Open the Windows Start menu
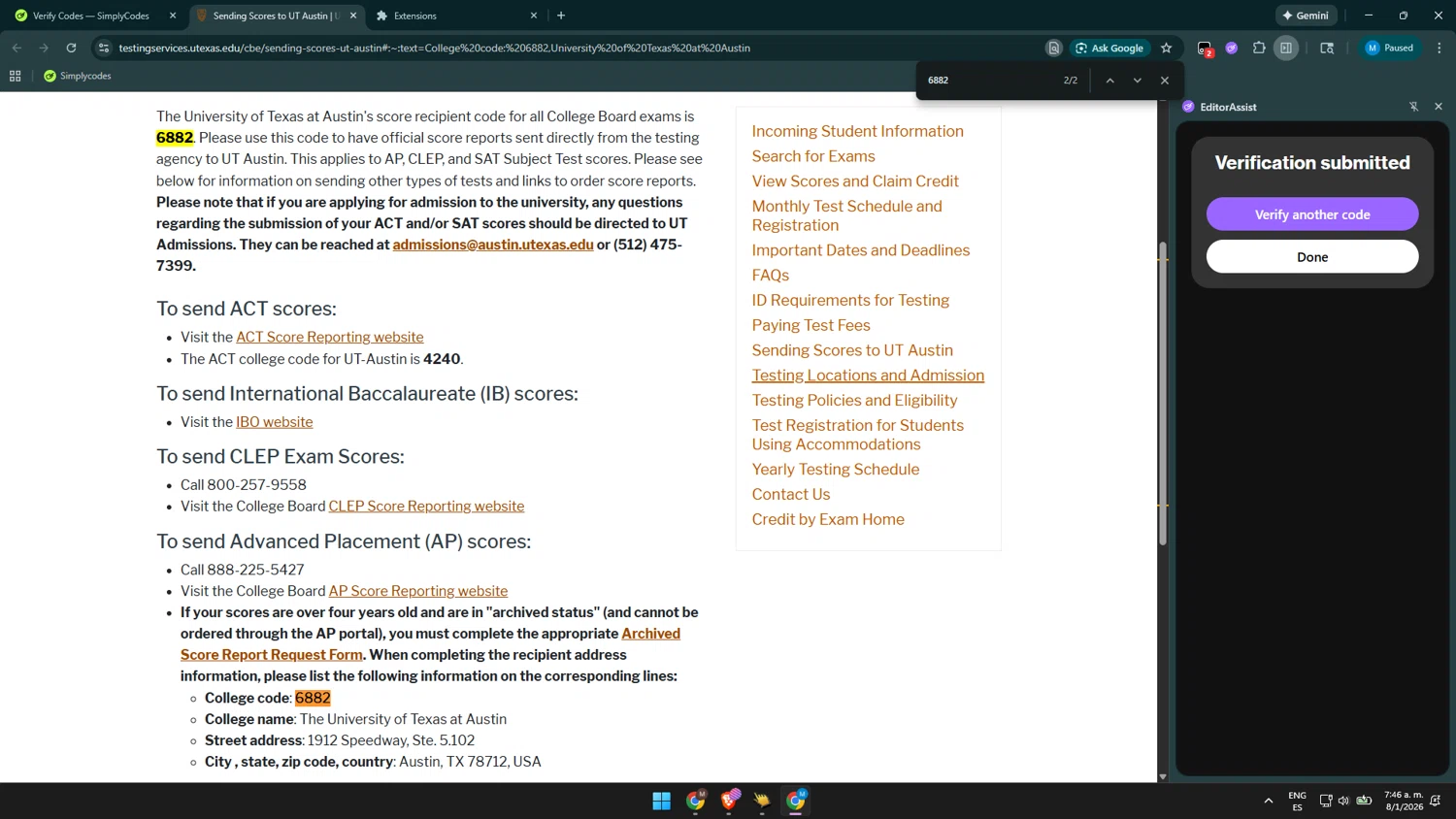Viewport: 1456px width, 819px height. tap(662, 801)
